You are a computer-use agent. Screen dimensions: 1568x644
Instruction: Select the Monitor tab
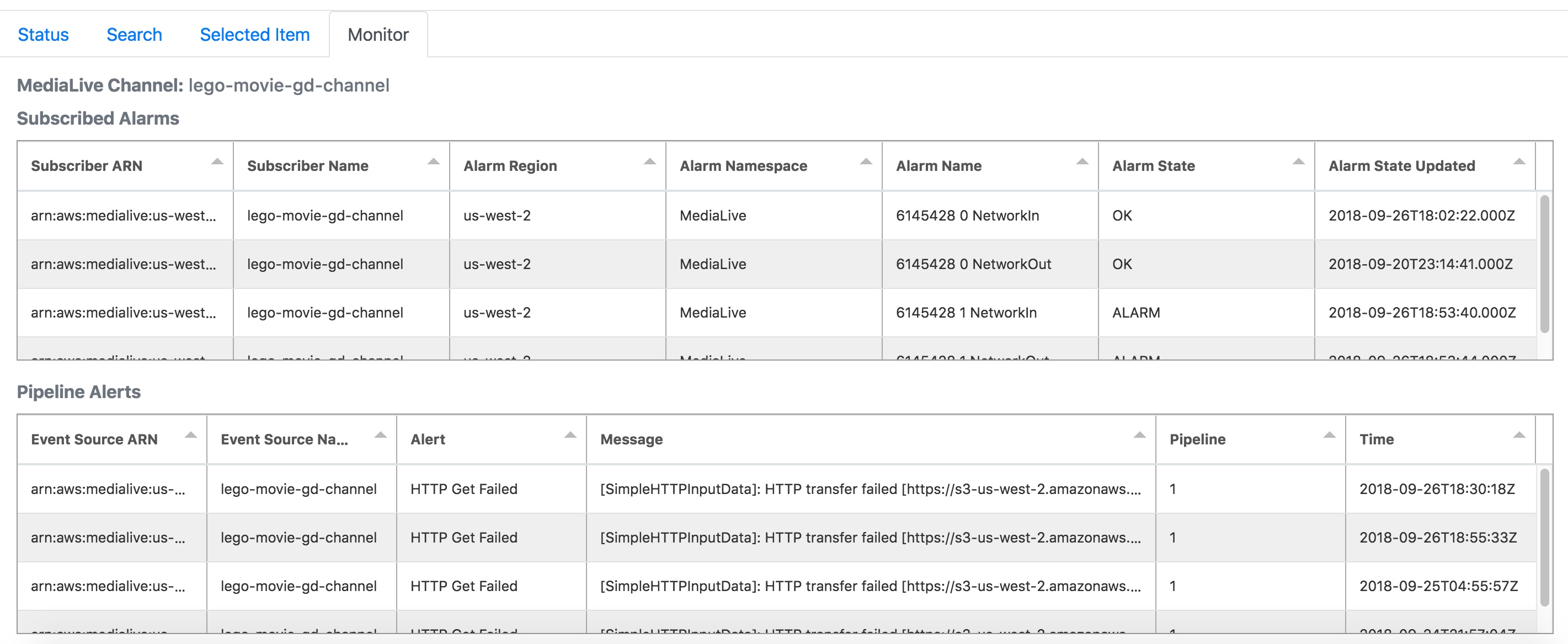coord(378,35)
